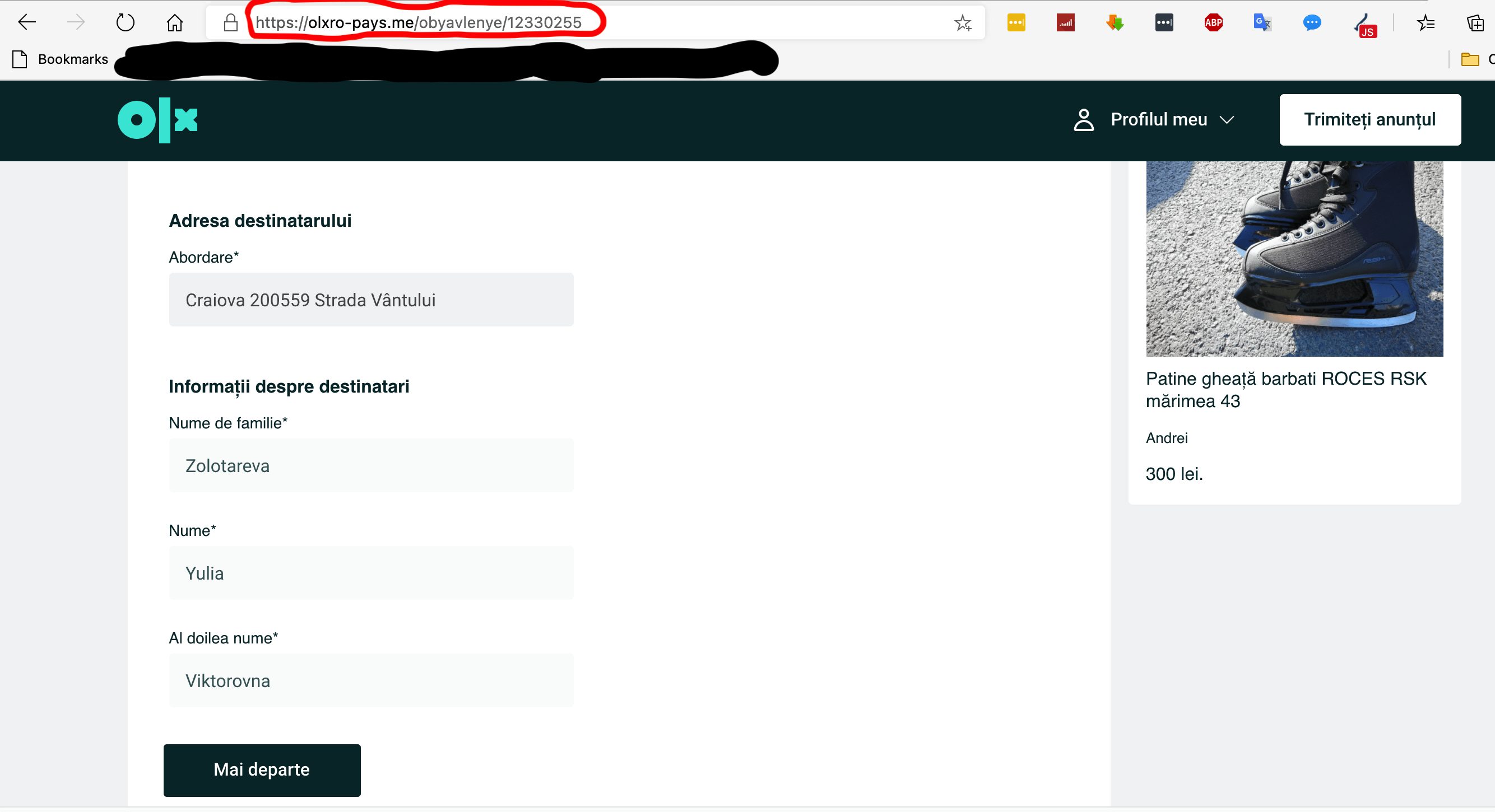The image size is (1495, 812).
Task: Click the blue chat bubble extension icon
Action: (1312, 22)
